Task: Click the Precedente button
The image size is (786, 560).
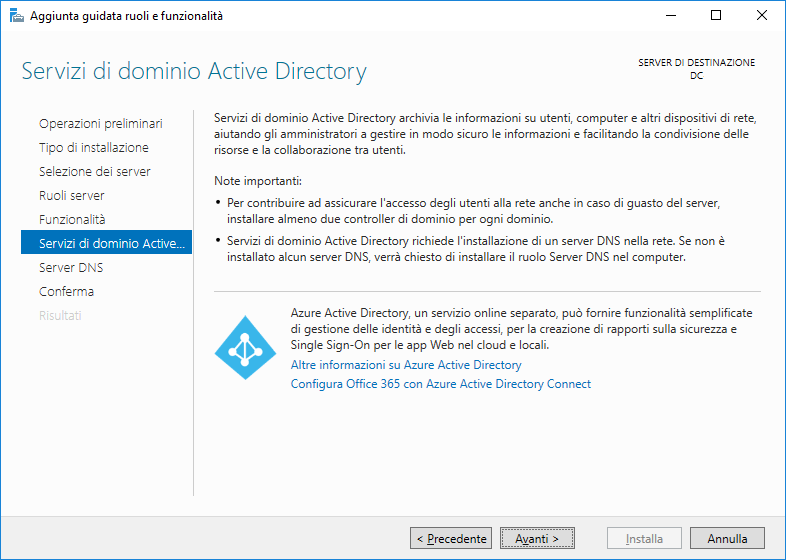Action: 451,538
